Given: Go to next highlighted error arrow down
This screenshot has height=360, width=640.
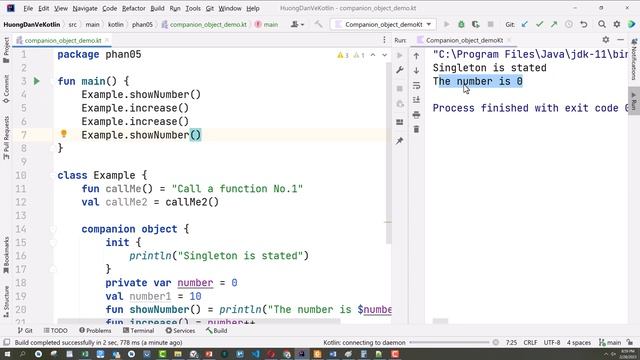Looking at the screenshot, I should (384, 55).
